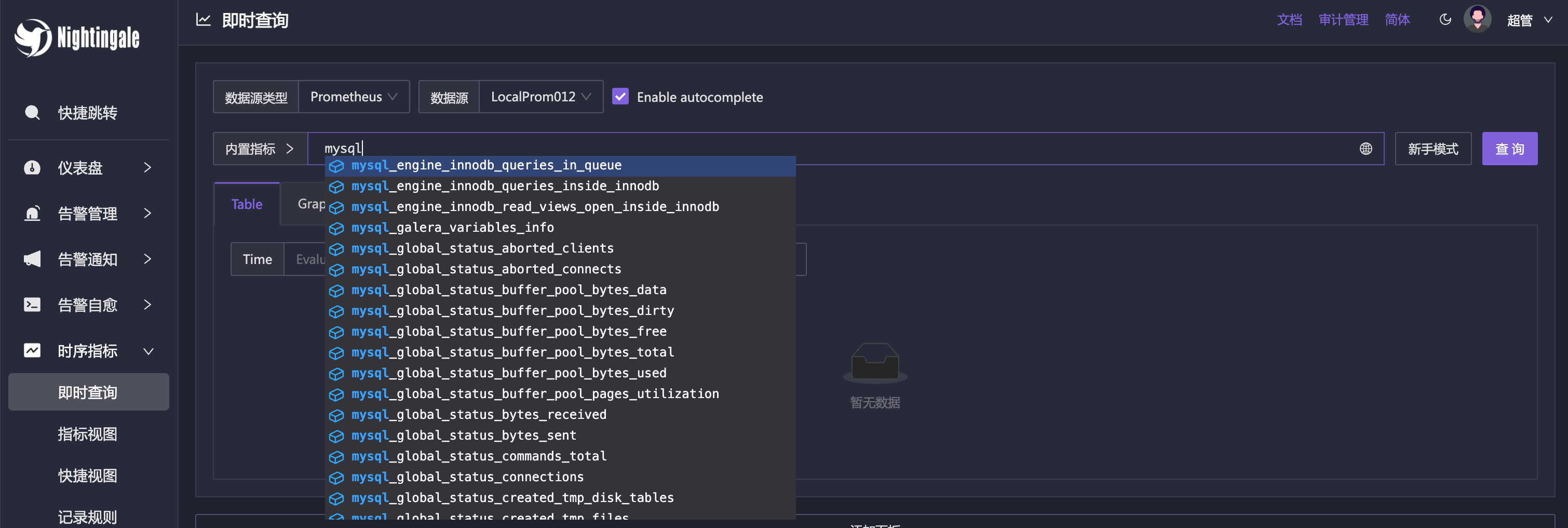Click the Nightingale logo
The width and height of the screenshot is (1568, 528).
(x=76, y=37)
